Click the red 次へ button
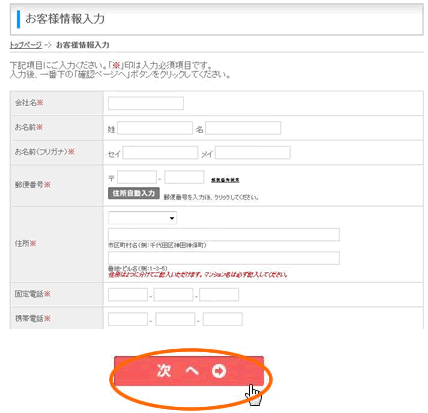Image resolution: width=428 pixels, height=413 pixels. (x=189, y=371)
